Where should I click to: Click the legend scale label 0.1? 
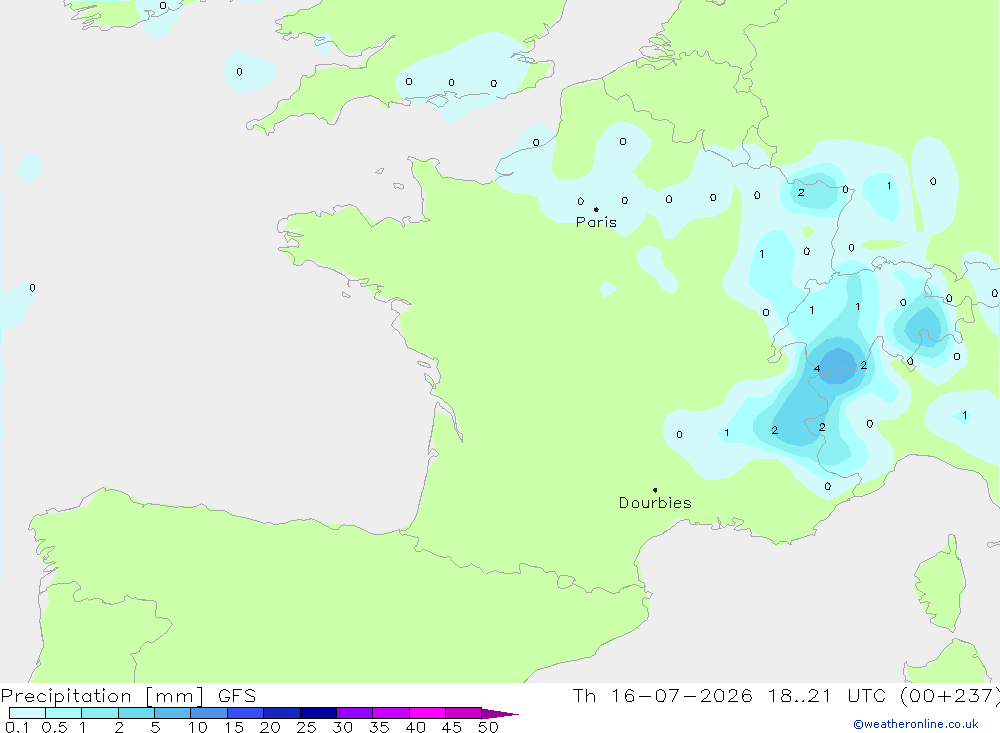pos(17,727)
